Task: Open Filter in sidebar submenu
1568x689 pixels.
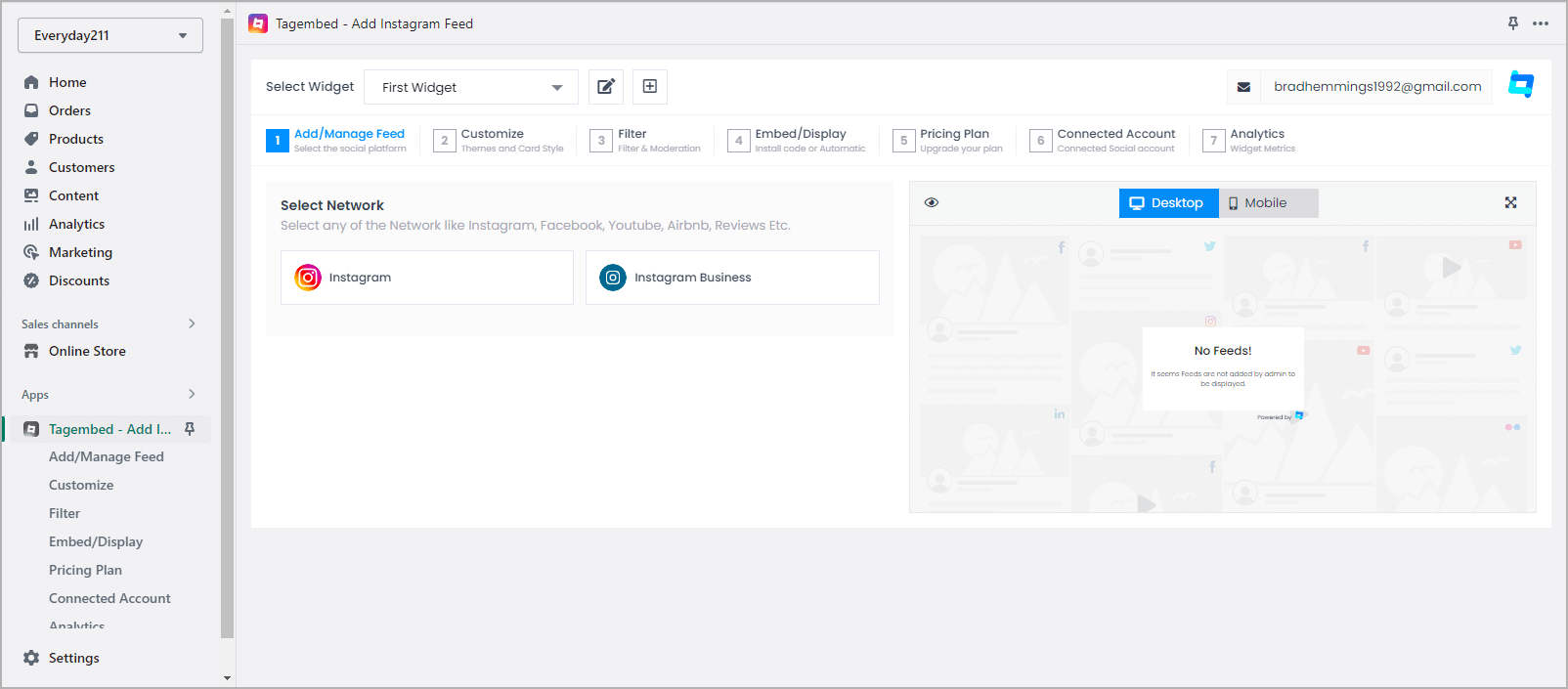Action: pyautogui.click(x=65, y=513)
